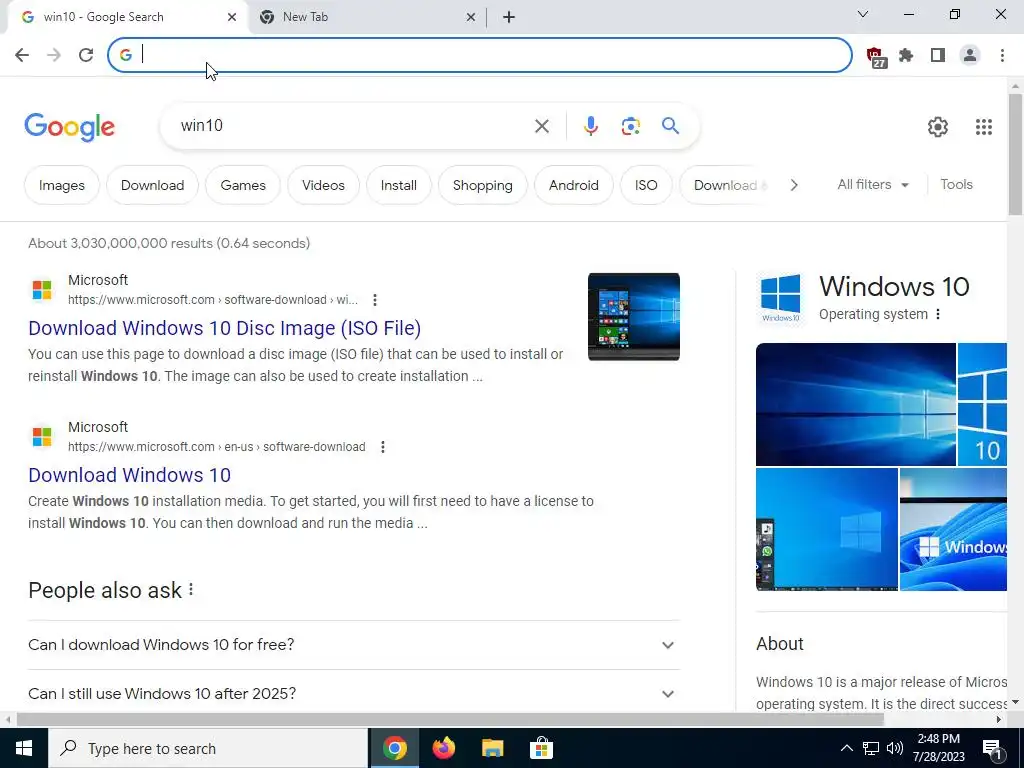Click the blue magnifier search button
This screenshot has width=1024, height=768.
point(670,125)
